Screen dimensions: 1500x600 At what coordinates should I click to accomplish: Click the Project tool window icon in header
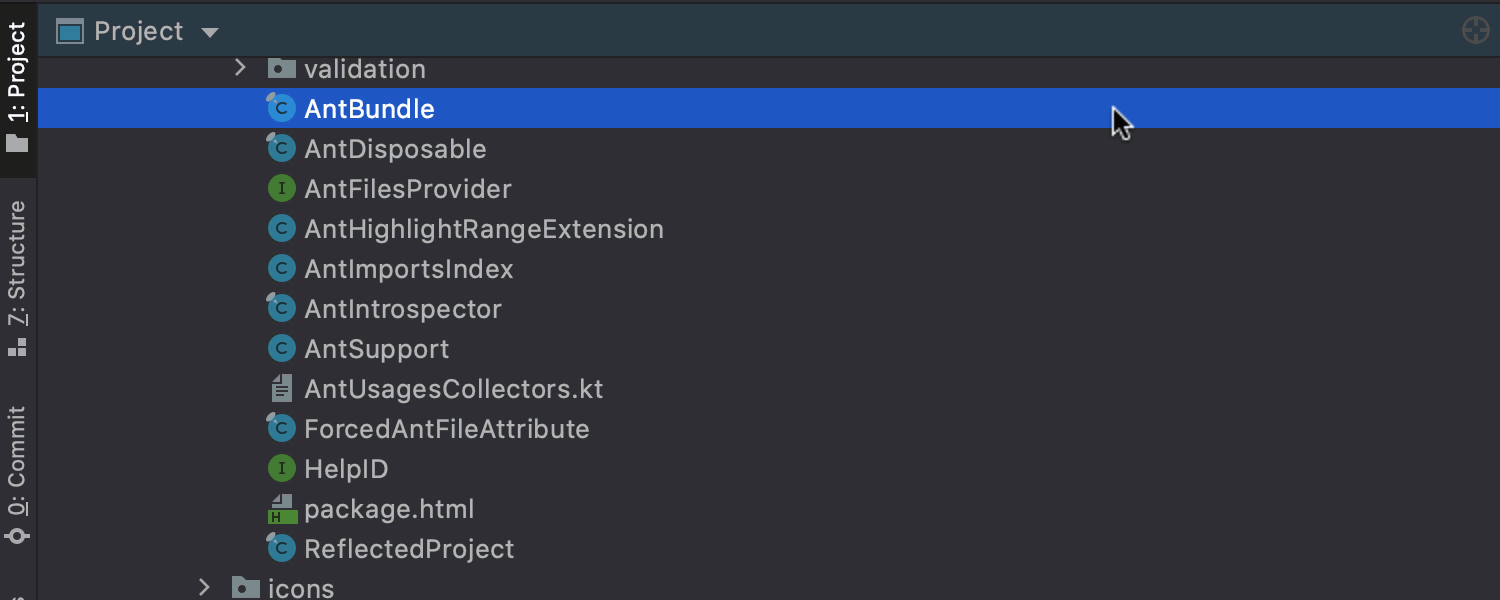point(70,31)
